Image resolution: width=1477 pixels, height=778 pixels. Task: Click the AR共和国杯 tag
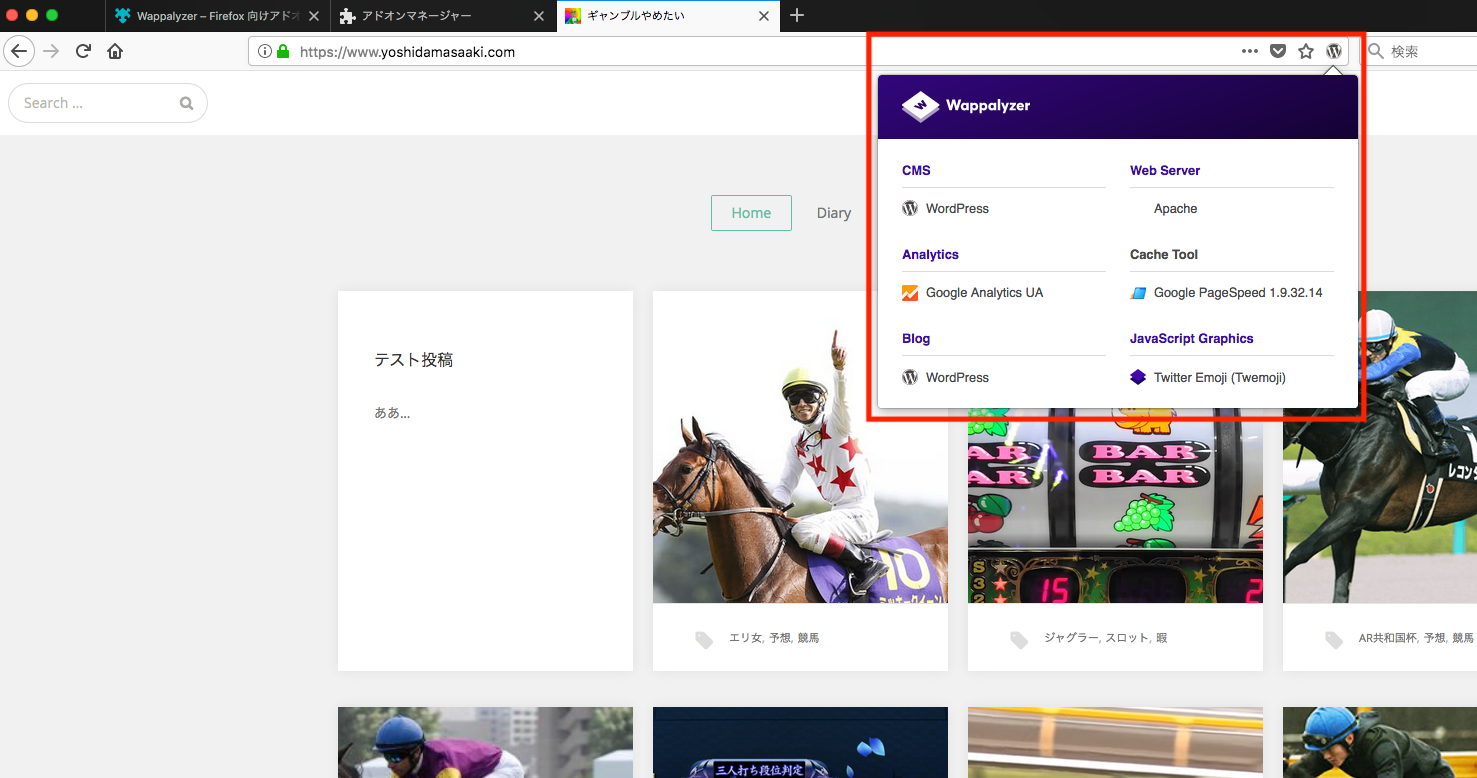coord(1387,638)
